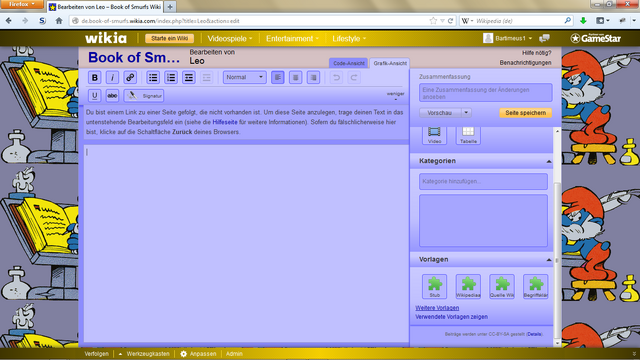Go to Book of Smurfs wiki title

(134, 58)
